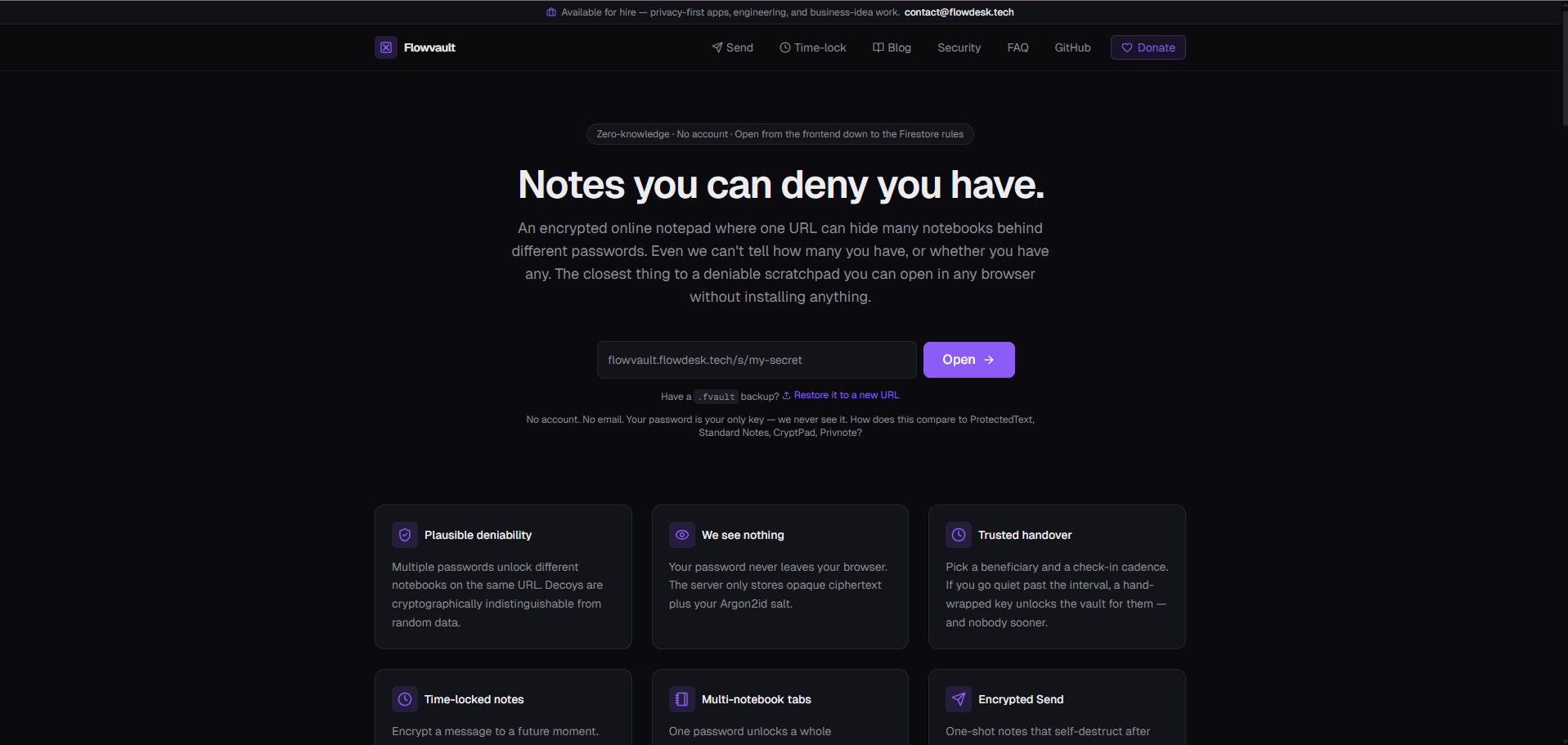The width and height of the screenshot is (1568, 745).
Task: Click the book icon beside Blog nav
Action: click(x=878, y=47)
